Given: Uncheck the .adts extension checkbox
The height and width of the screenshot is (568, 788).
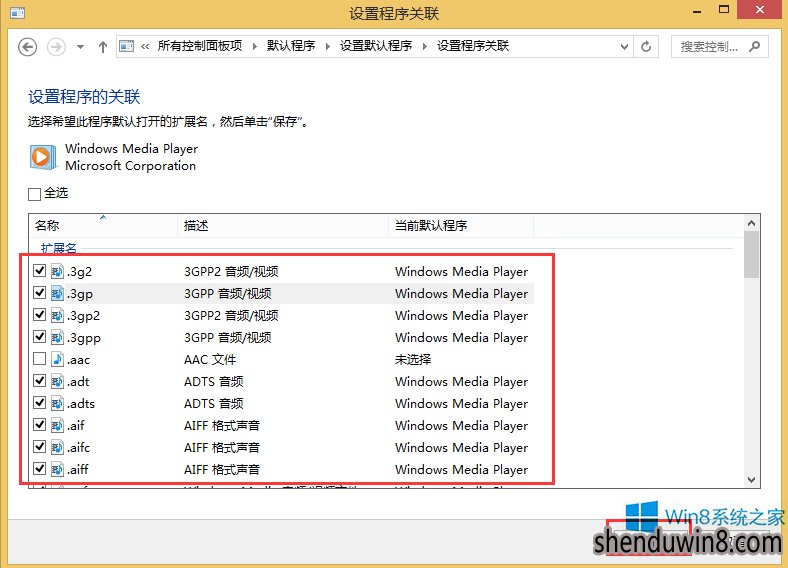Looking at the screenshot, I should click(x=39, y=403).
